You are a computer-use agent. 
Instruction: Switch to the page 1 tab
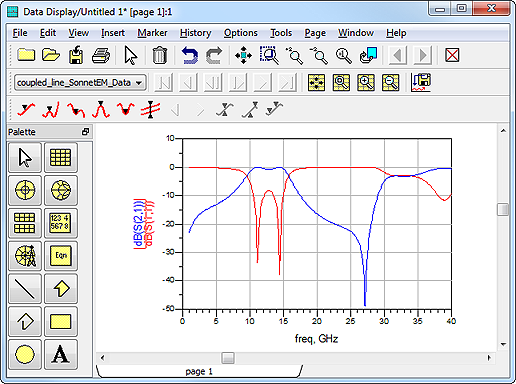click(x=199, y=371)
